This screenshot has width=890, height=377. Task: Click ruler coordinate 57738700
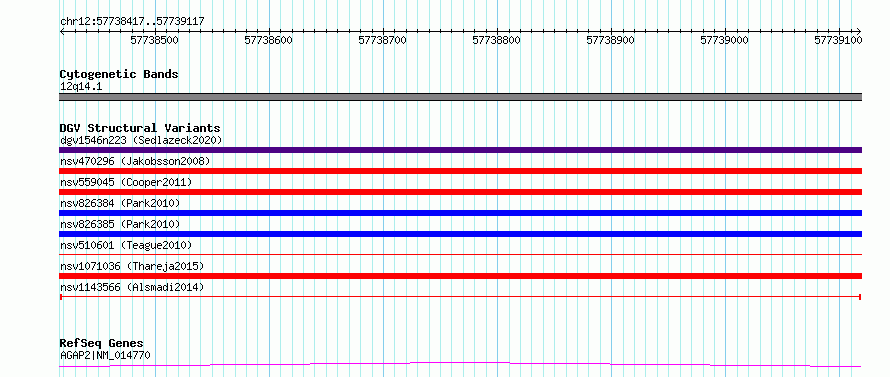383,40
